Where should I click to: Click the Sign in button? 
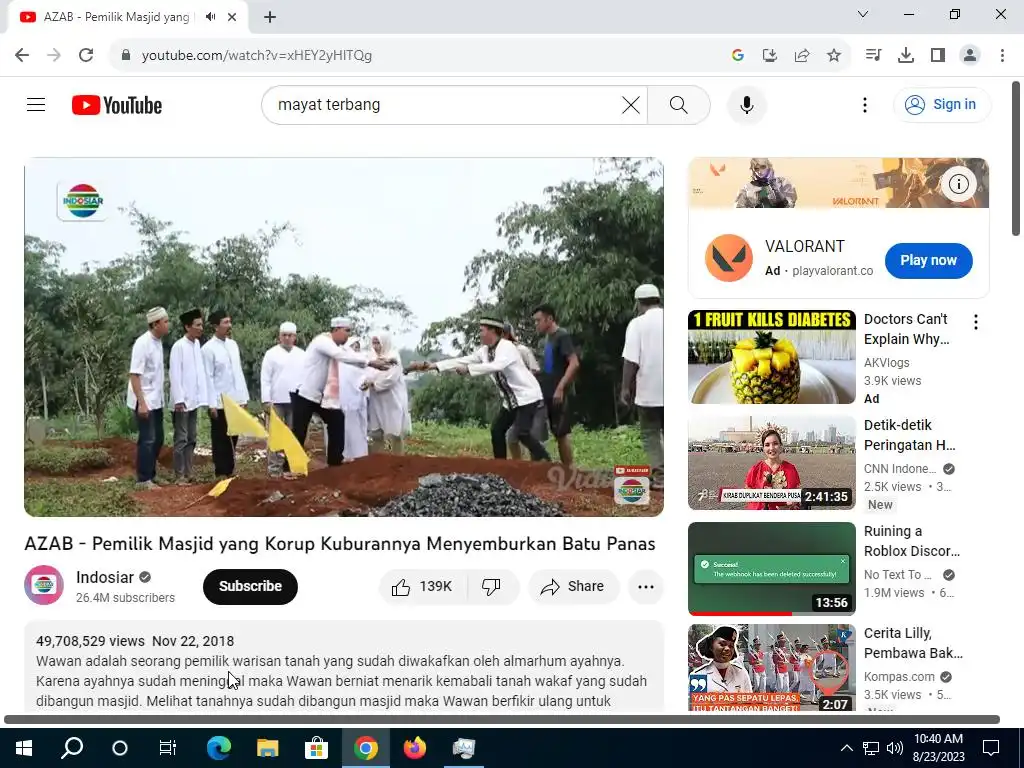coord(942,104)
